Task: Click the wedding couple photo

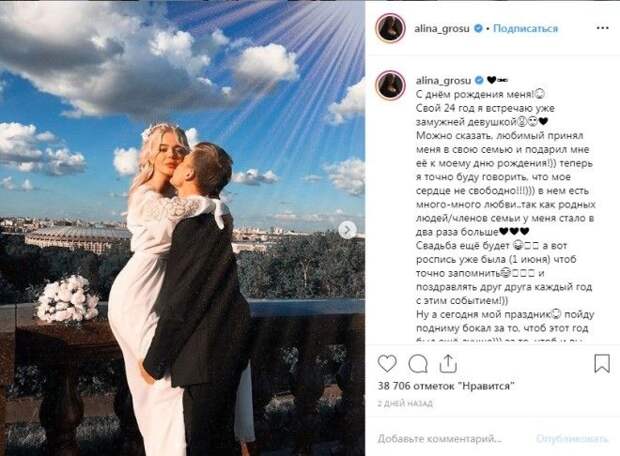Action: click(x=182, y=228)
